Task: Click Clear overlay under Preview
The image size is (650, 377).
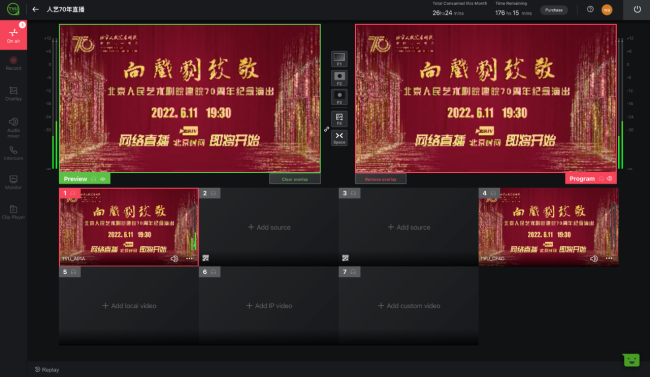Action: tap(295, 179)
